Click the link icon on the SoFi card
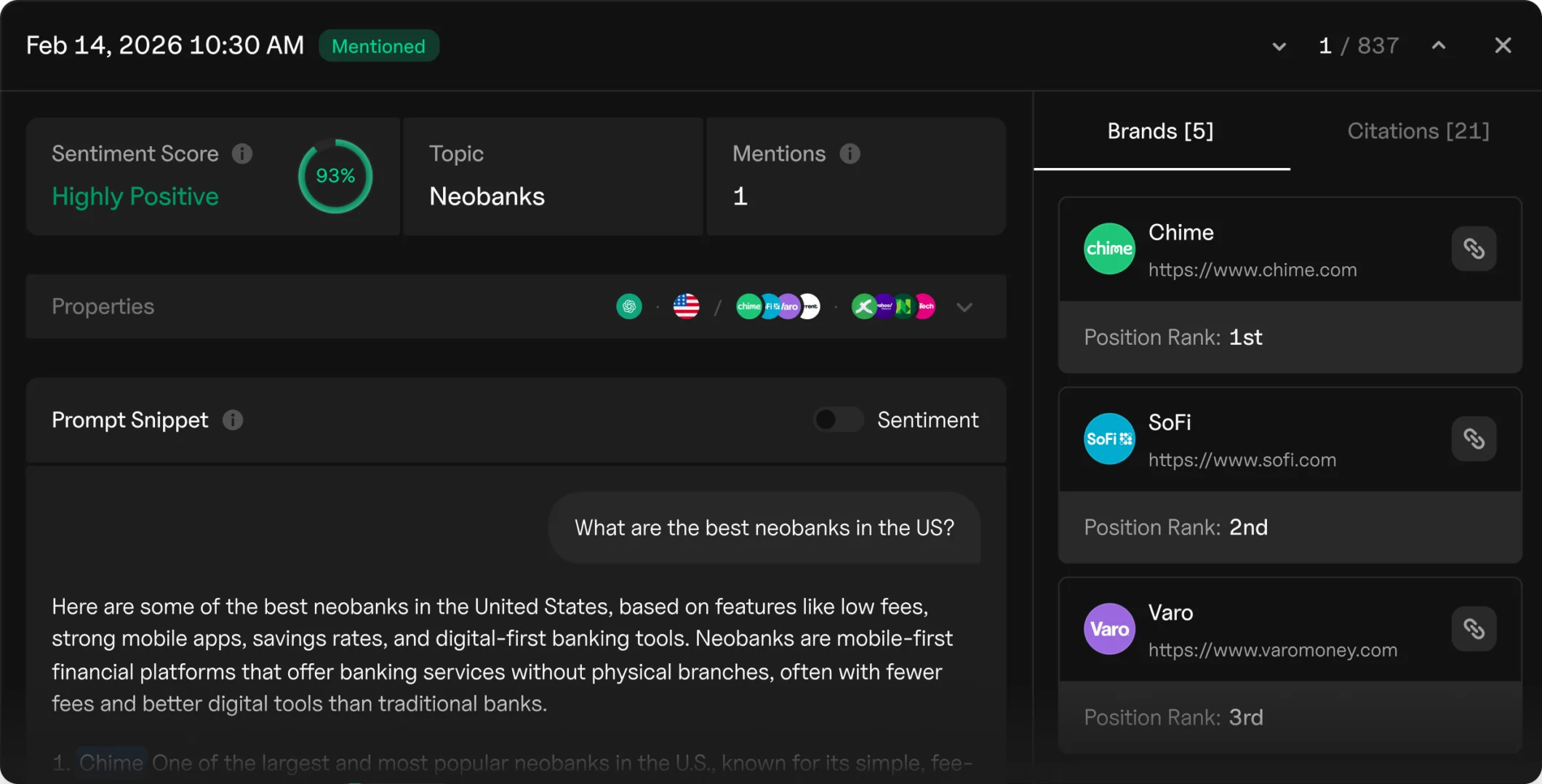This screenshot has height=784, width=1542. coord(1474,439)
